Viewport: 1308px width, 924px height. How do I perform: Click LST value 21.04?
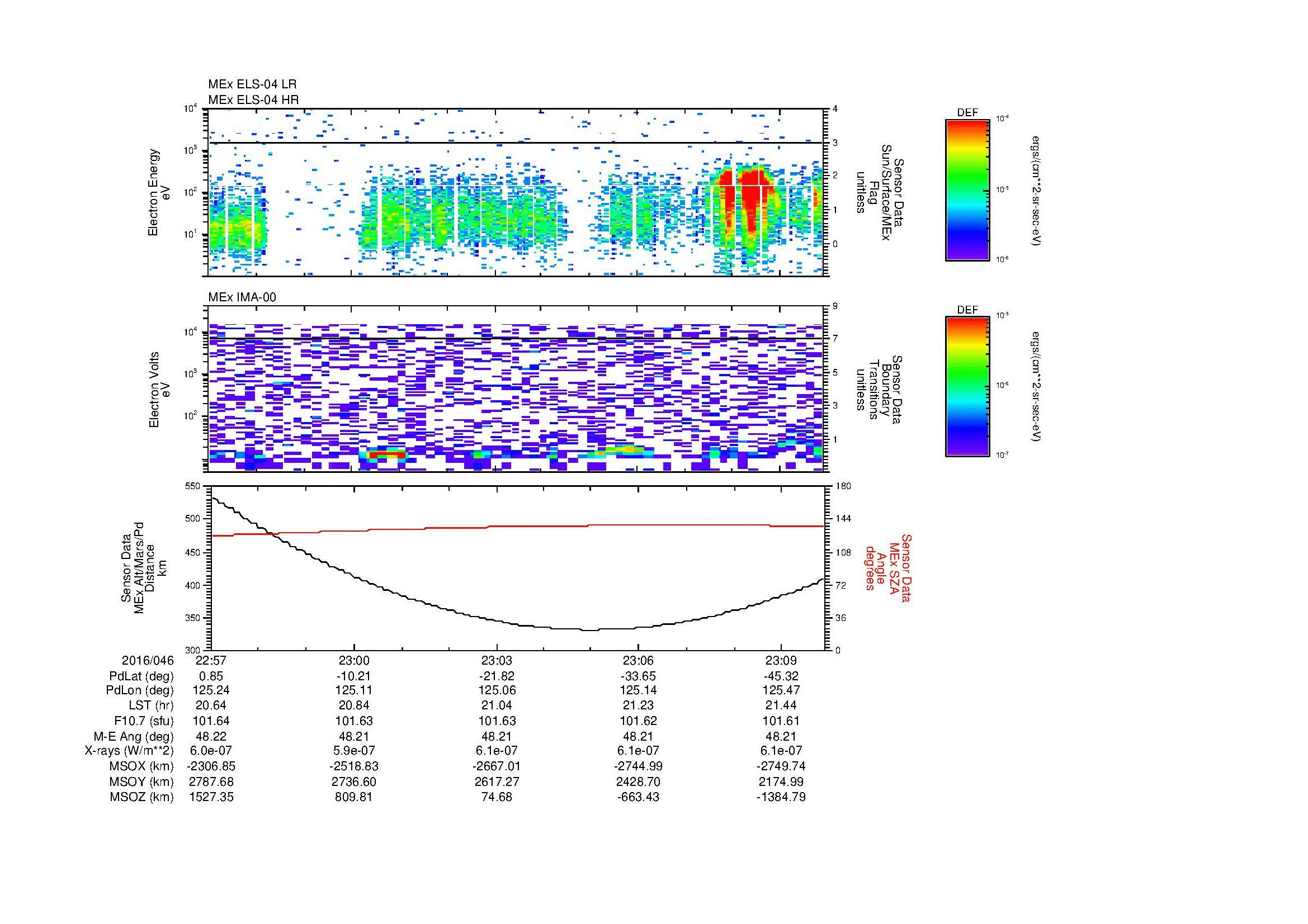click(496, 705)
